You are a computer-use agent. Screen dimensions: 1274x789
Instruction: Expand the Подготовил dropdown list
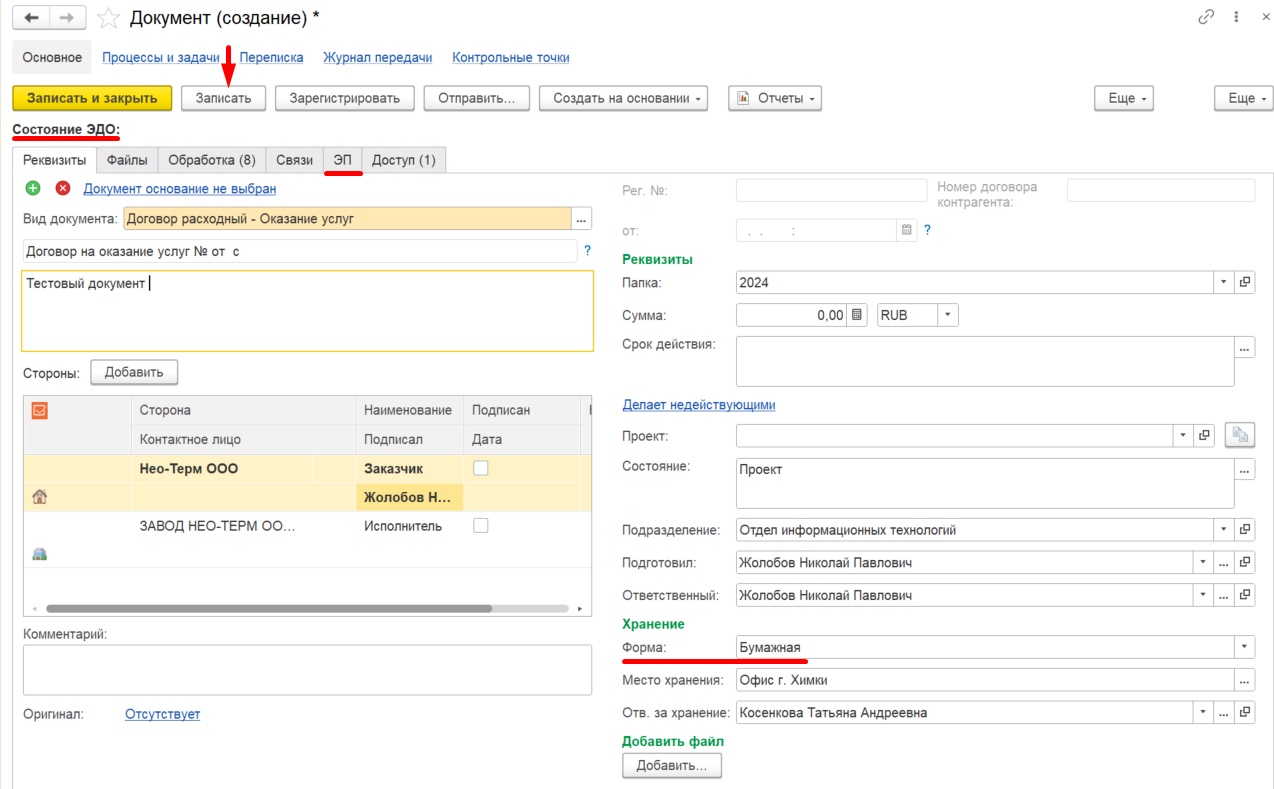[x=1203, y=563]
